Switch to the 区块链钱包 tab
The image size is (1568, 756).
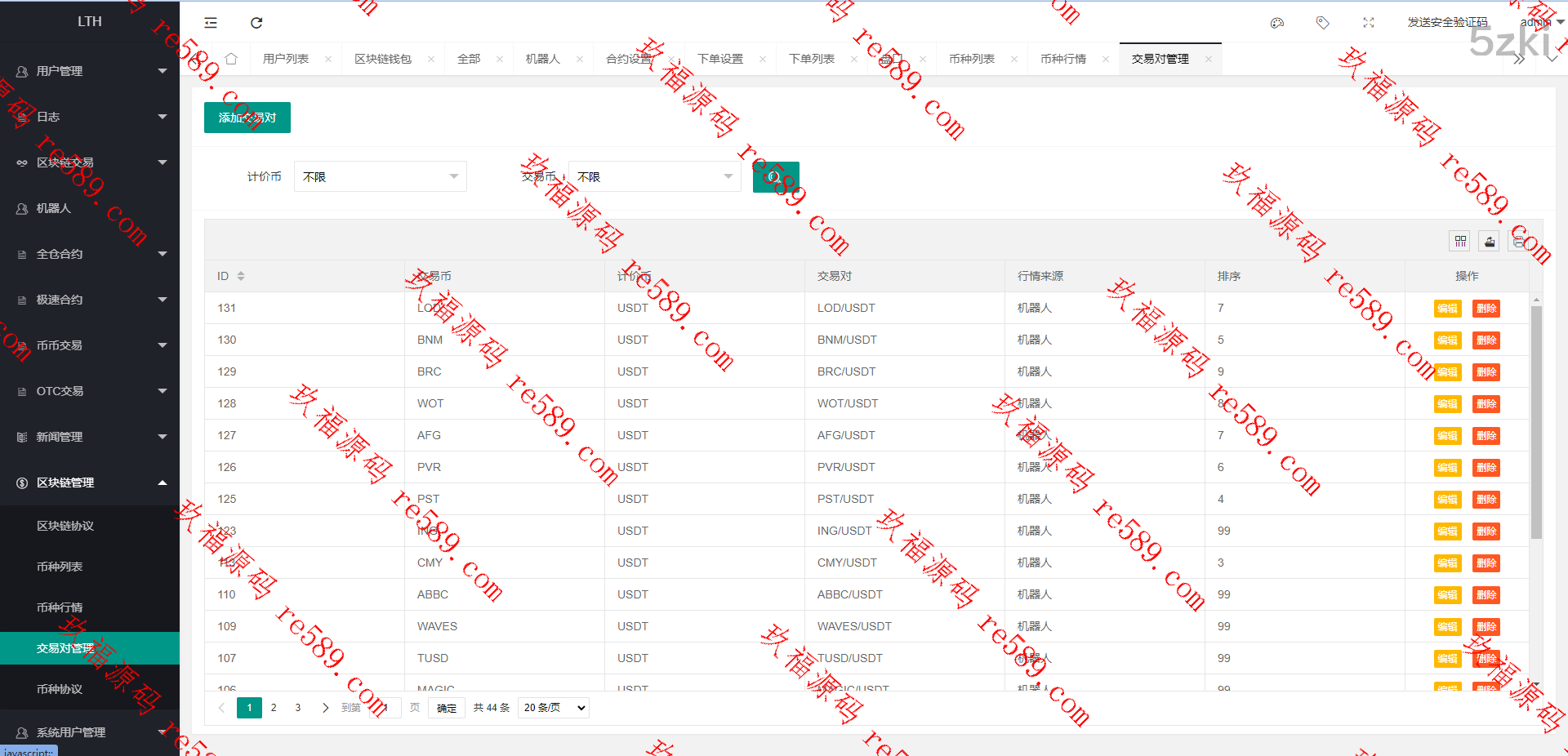383,59
